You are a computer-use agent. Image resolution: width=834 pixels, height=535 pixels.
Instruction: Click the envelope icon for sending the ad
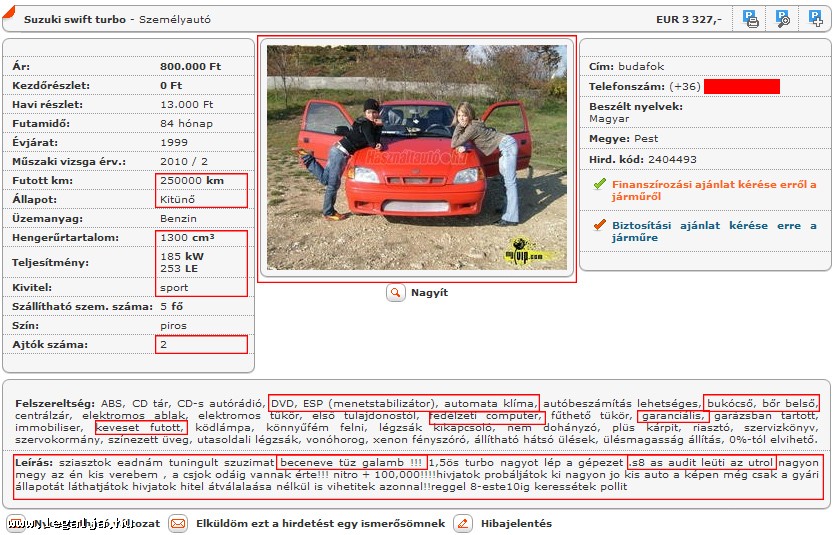pos(178,524)
